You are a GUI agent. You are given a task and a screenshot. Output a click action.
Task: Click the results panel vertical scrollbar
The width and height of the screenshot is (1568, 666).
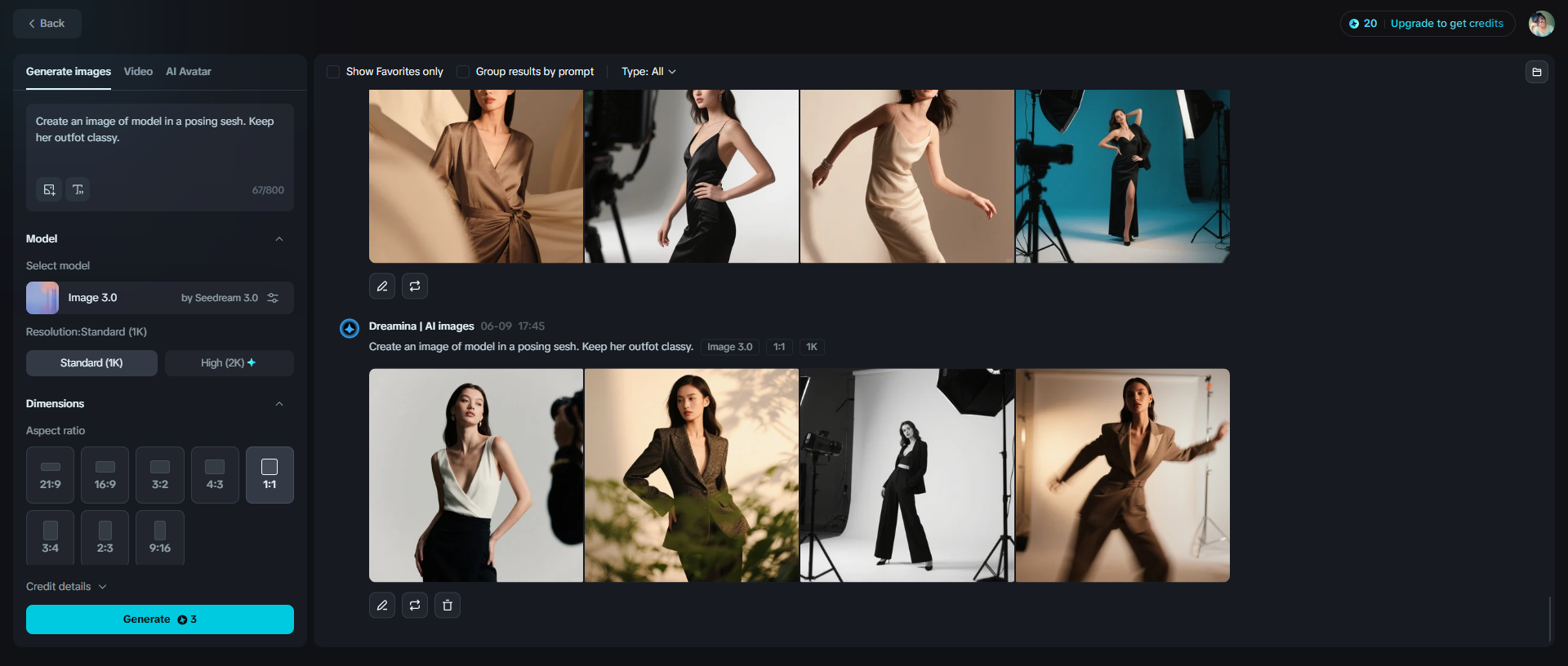(x=1549, y=619)
